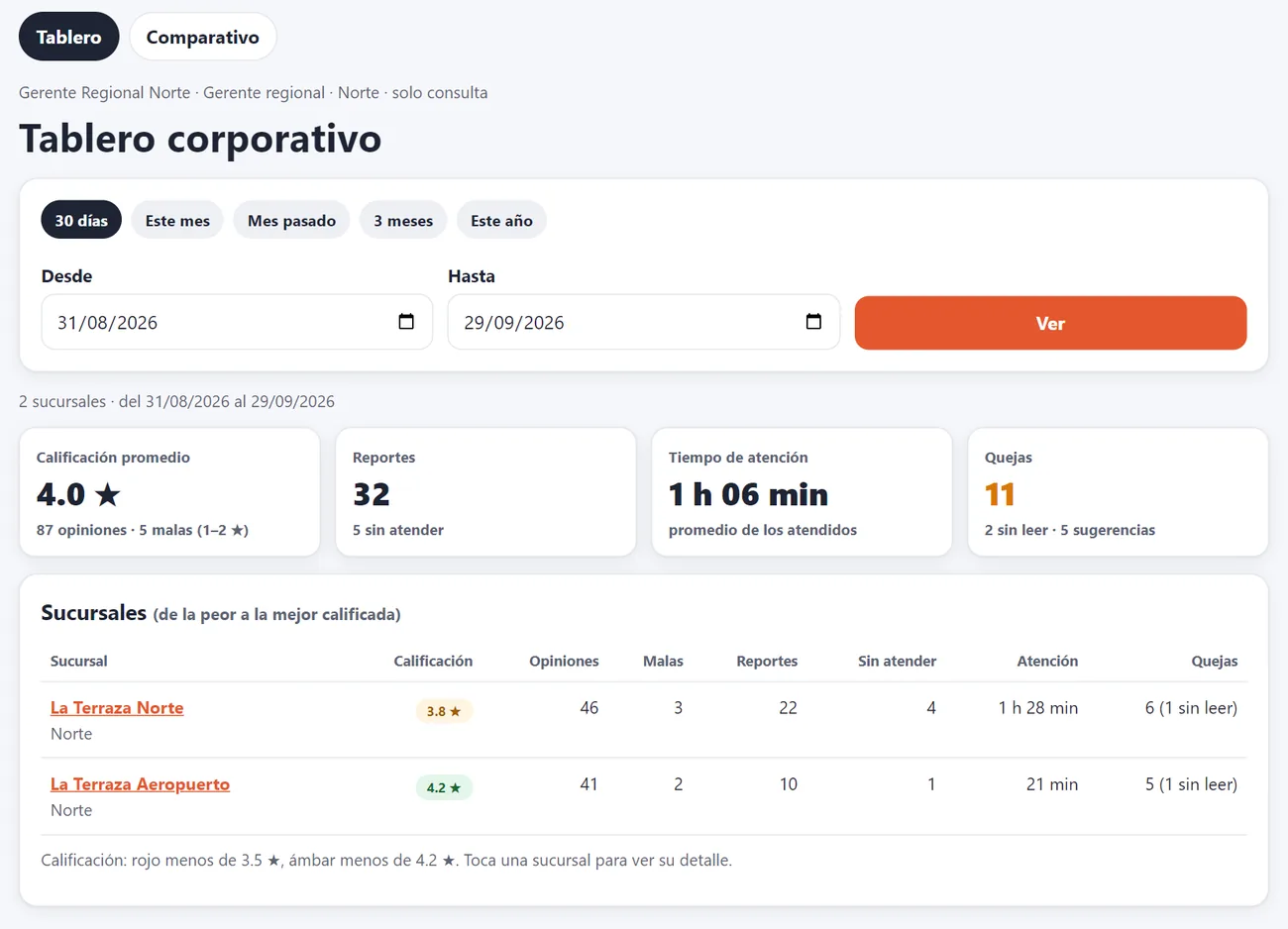The height and width of the screenshot is (929, 1288).
Task: Click the Quejas card showing 11
Action: (1118, 492)
